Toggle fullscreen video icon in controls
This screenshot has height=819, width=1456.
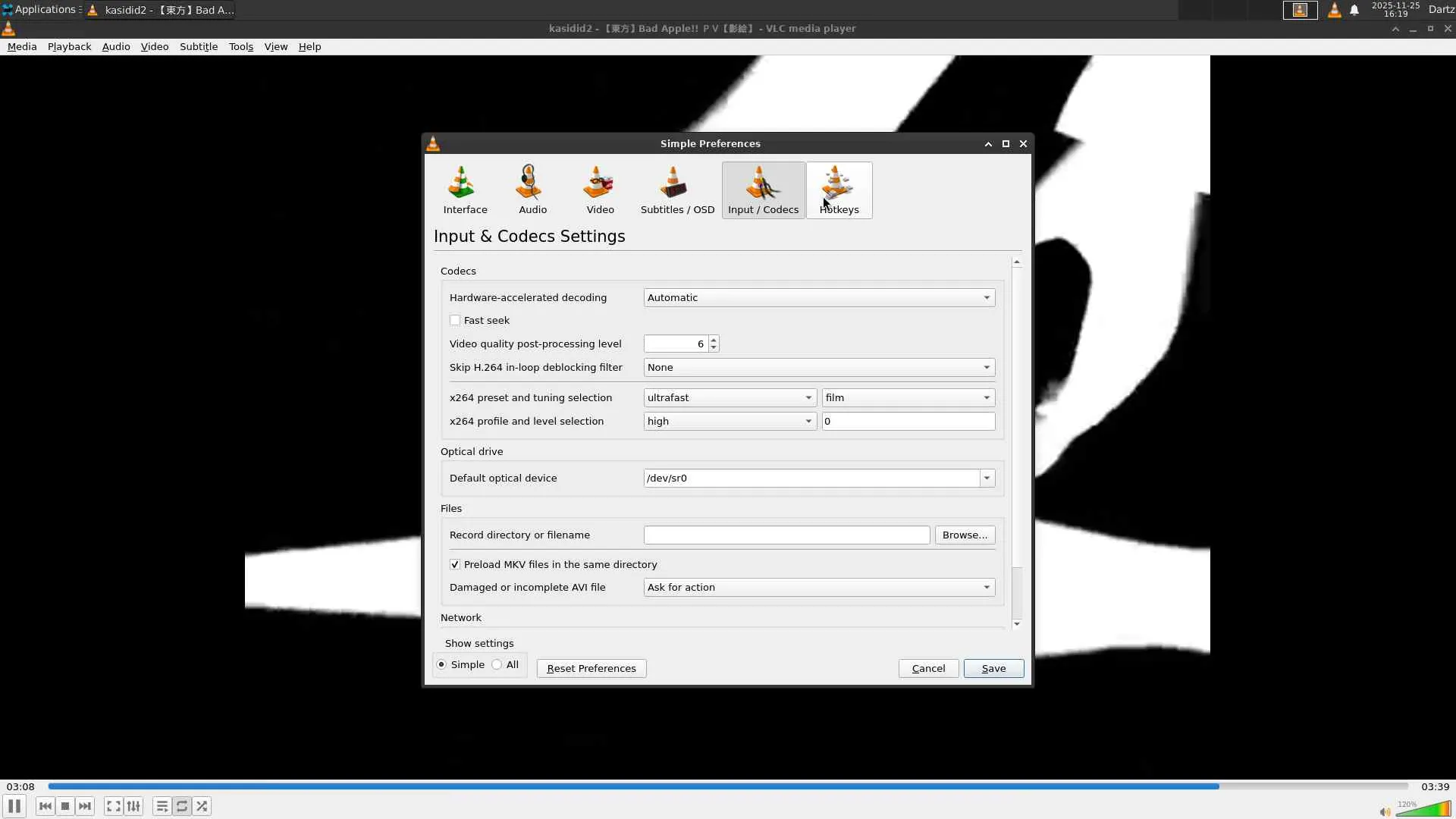point(113,806)
